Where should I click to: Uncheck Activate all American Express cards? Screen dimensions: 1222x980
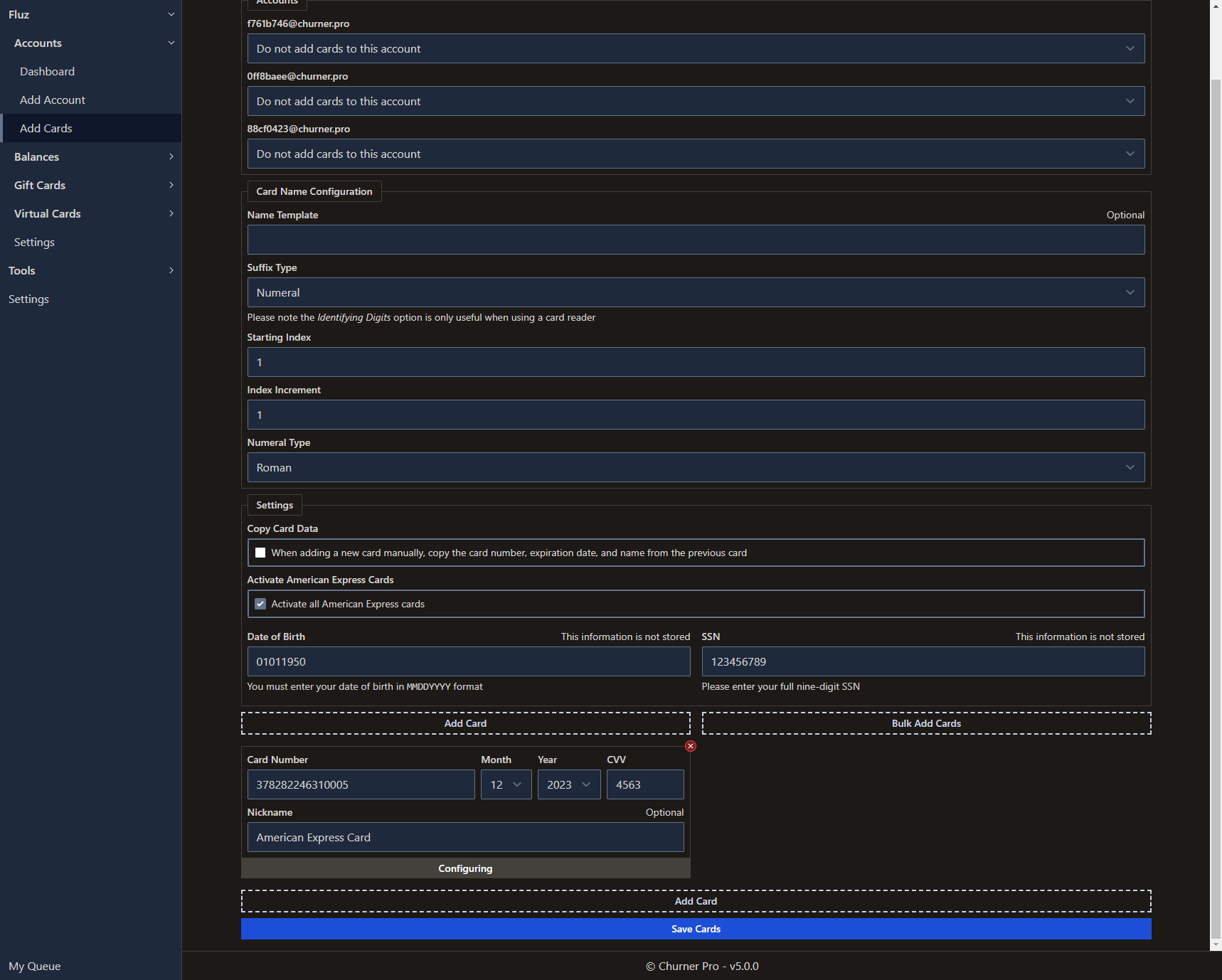click(260, 604)
